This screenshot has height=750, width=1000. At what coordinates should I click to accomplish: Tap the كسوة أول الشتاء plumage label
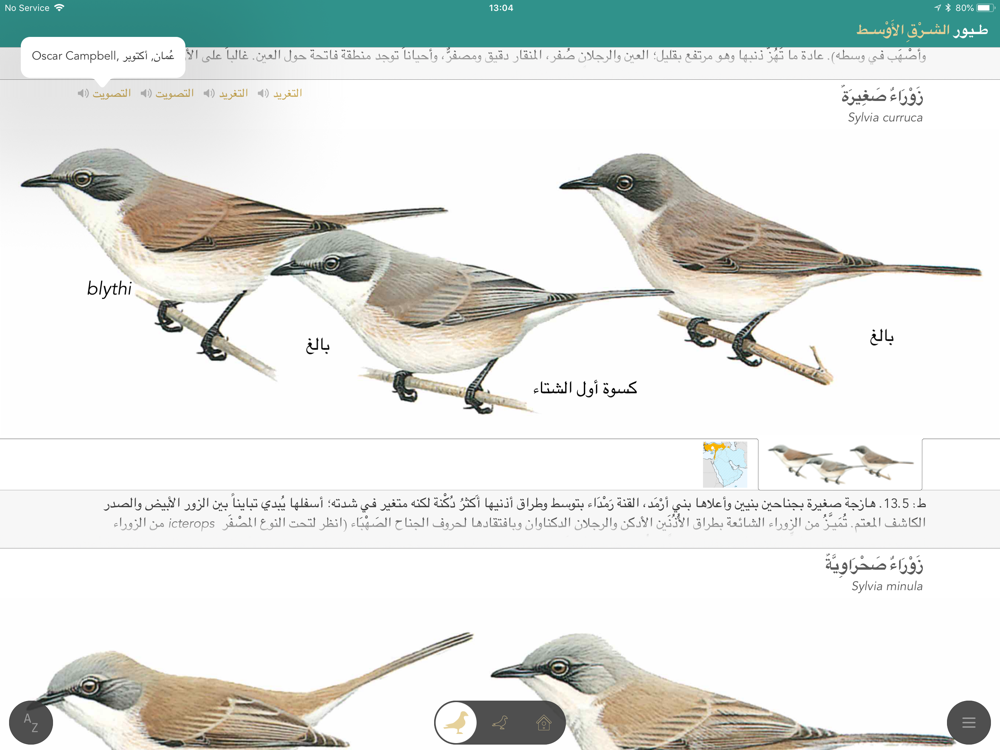pos(585,388)
